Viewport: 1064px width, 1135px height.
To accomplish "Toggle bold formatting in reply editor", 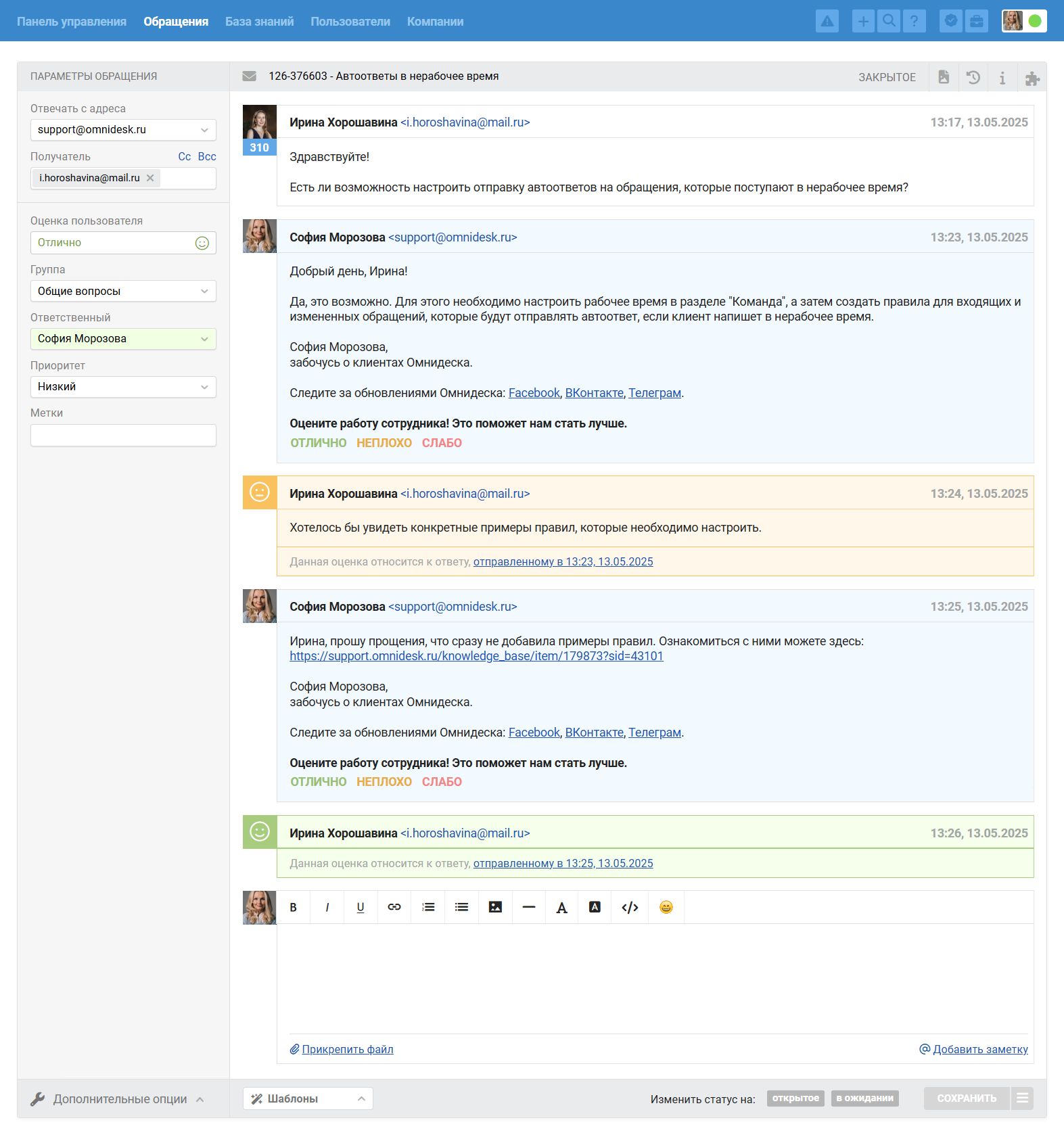I will tap(294, 907).
